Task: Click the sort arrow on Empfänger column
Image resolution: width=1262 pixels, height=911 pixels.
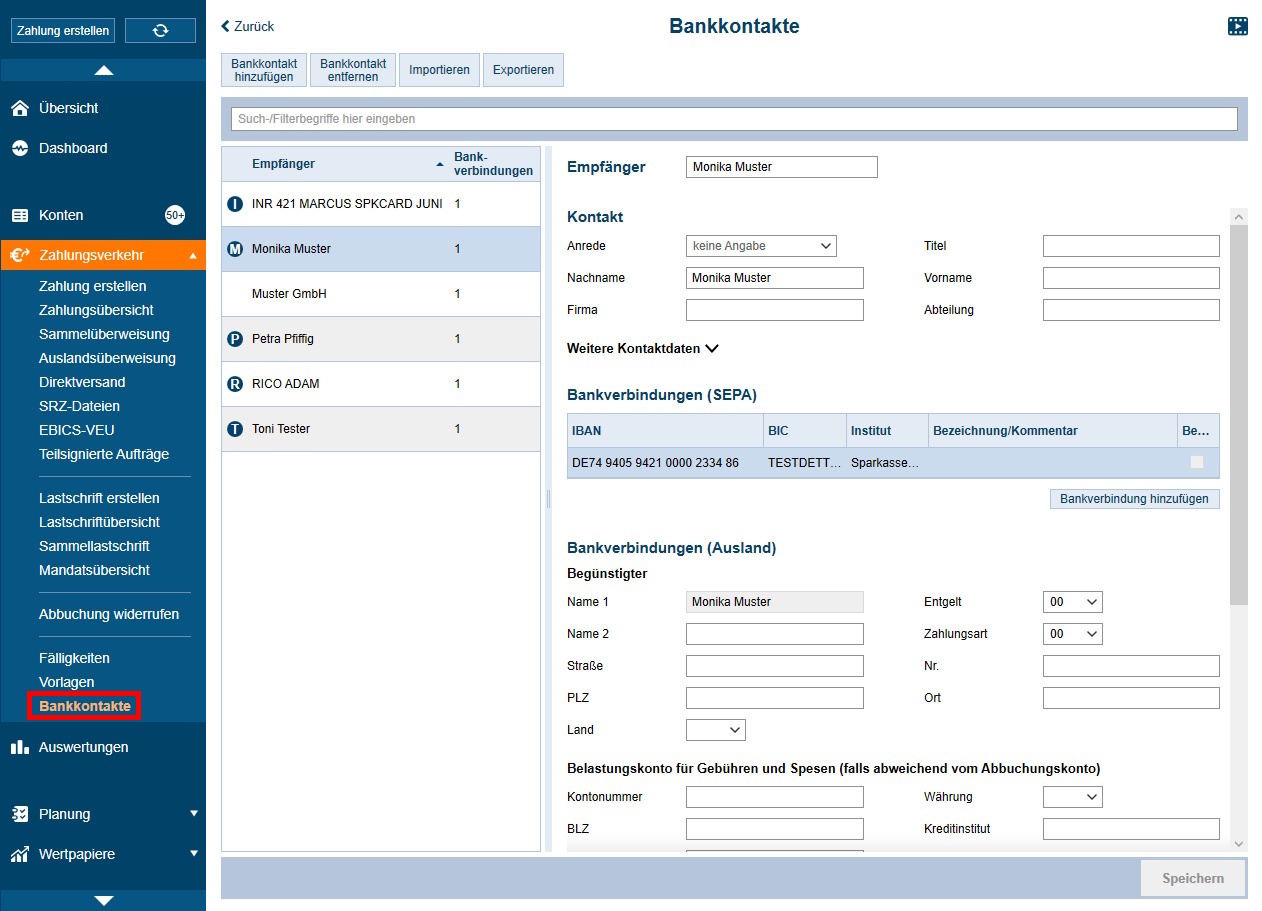Action: (440, 162)
